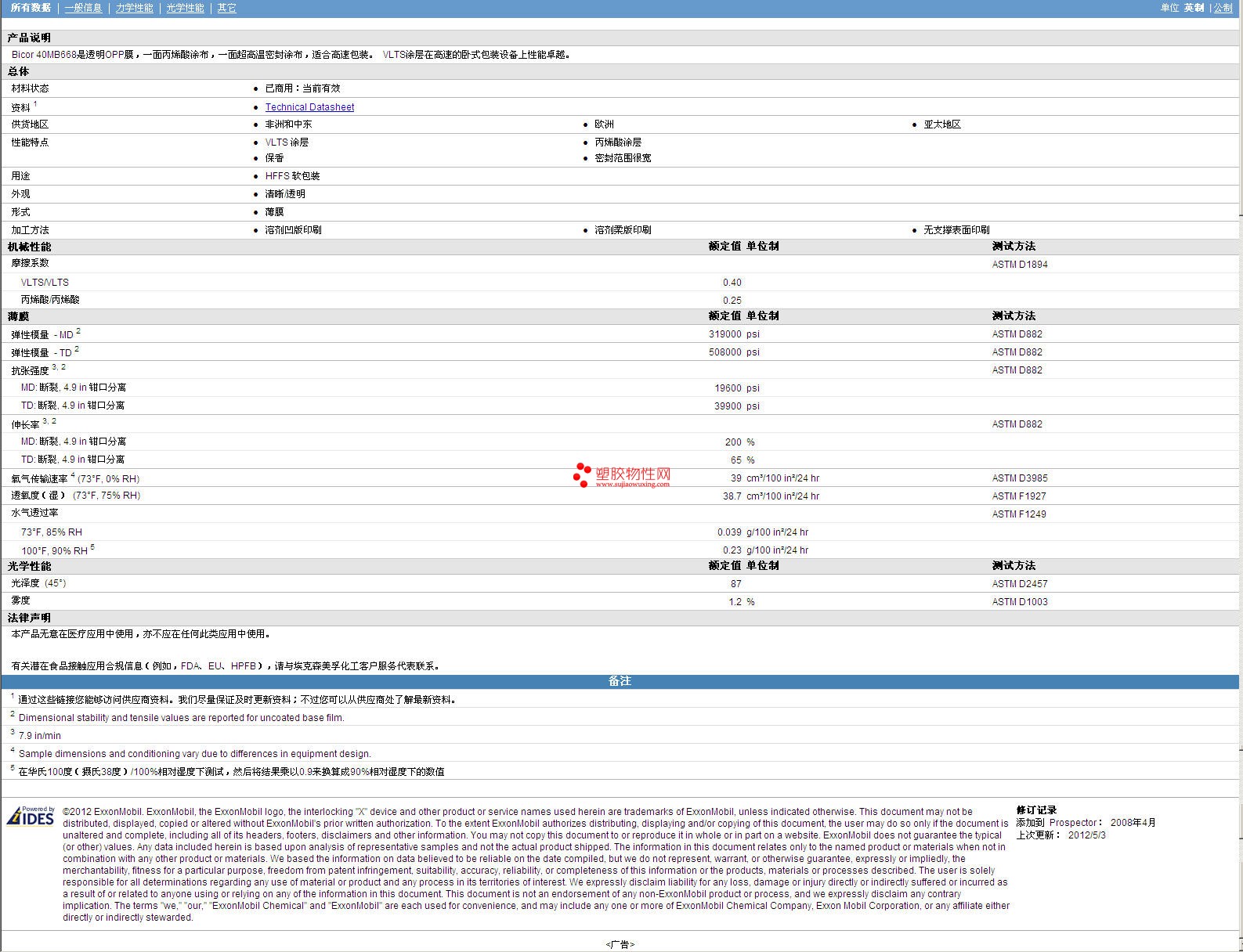Click the ASTM F1927 test method
Viewport: 1243px width, 952px height.
(x=1018, y=496)
